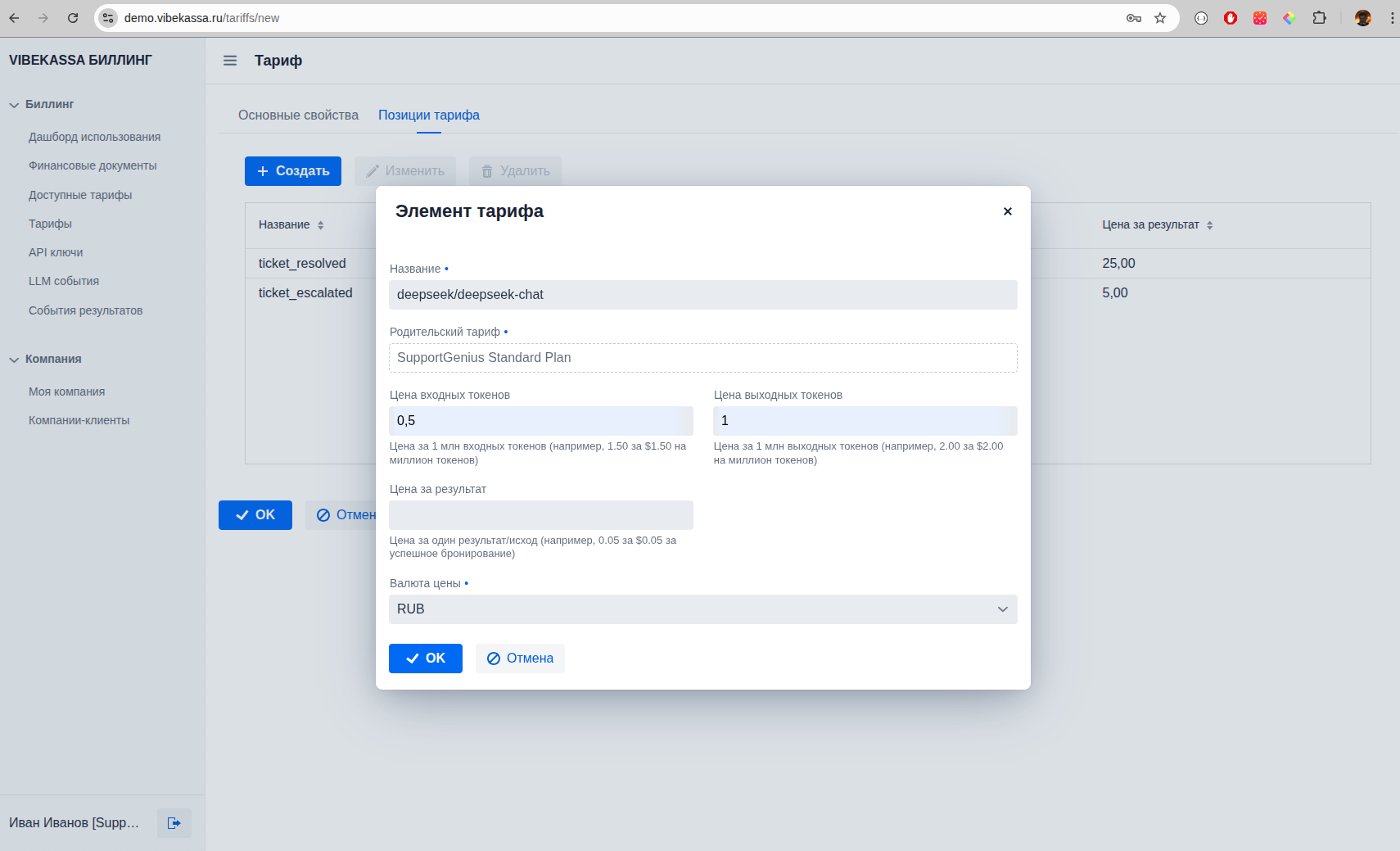Focus the Цена входных токенов field
Screen dimensions: 1400x851
pyautogui.click(x=540, y=421)
